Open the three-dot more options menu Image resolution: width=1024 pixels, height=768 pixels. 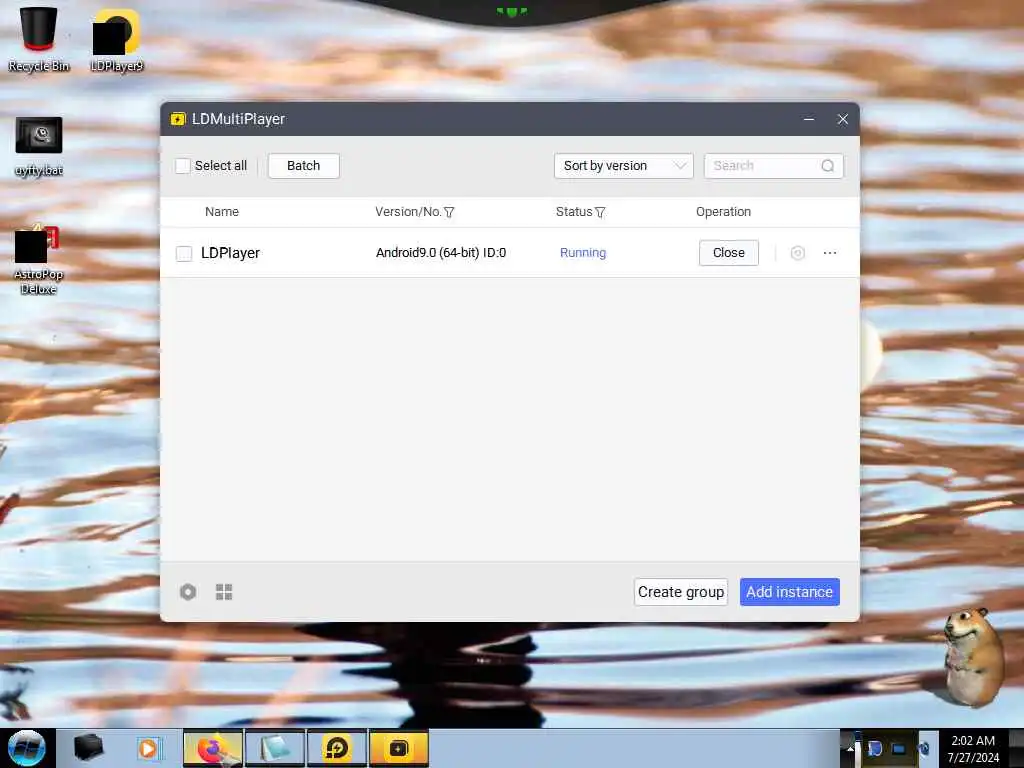[830, 253]
